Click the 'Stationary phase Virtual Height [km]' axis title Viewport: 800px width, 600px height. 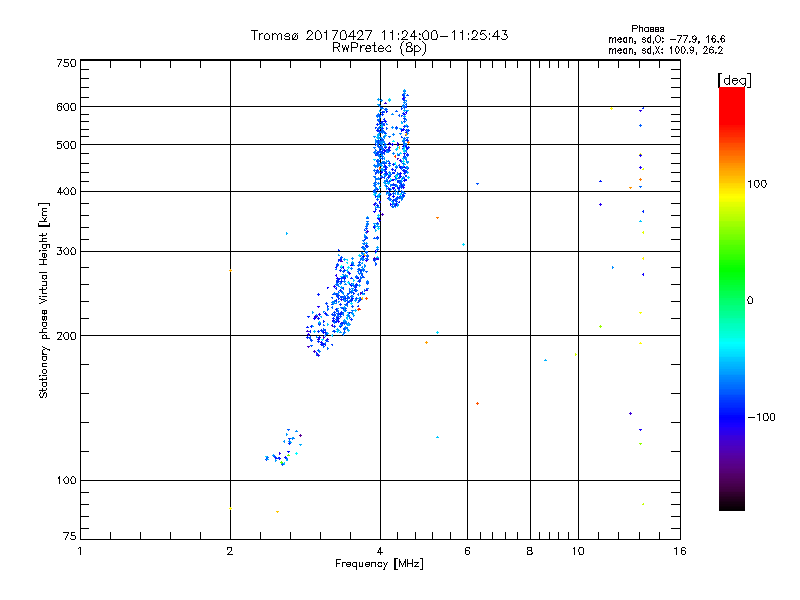[x=43, y=300]
